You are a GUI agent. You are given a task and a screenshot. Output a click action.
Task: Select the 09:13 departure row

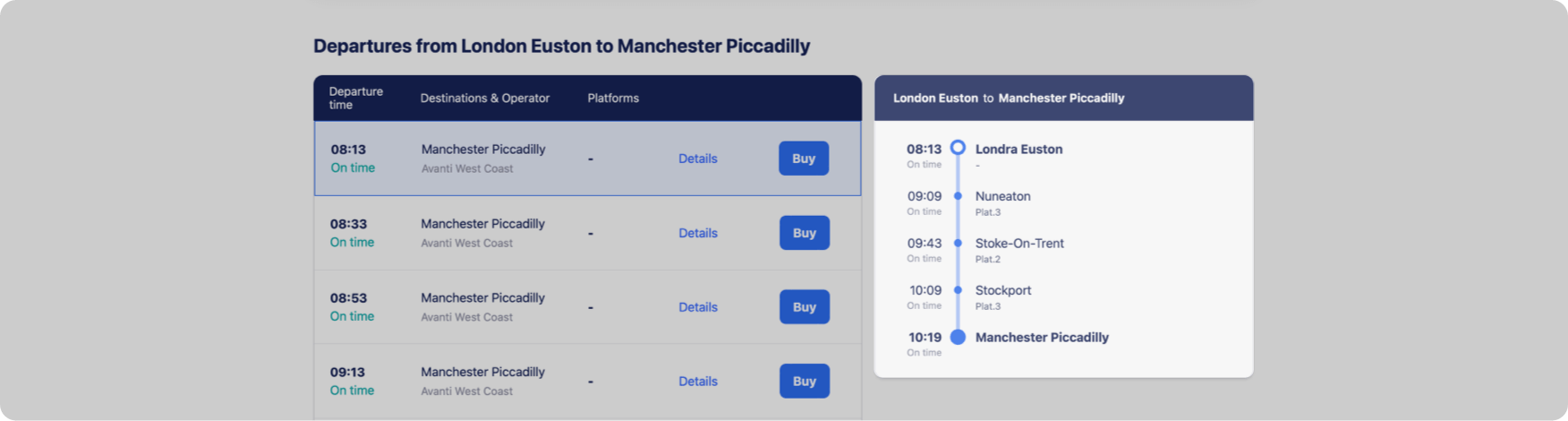coord(588,382)
